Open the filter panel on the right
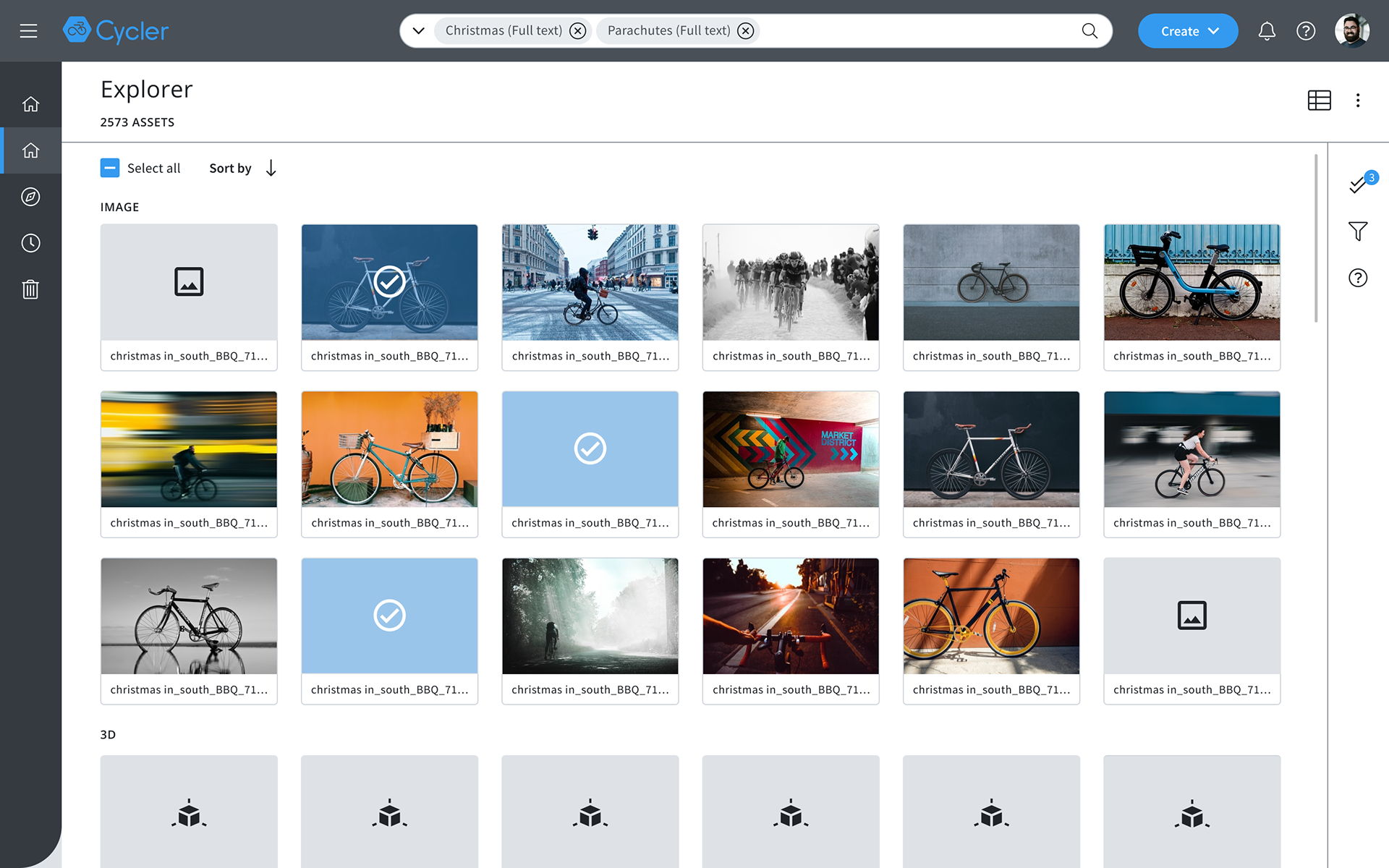The width and height of the screenshot is (1389, 868). [1359, 231]
